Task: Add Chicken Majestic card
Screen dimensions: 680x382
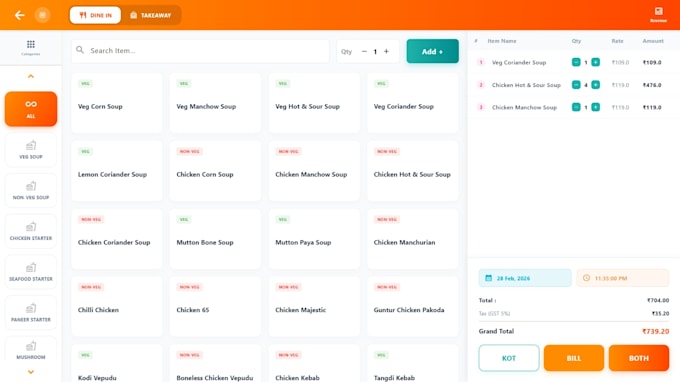Action: (x=314, y=307)
